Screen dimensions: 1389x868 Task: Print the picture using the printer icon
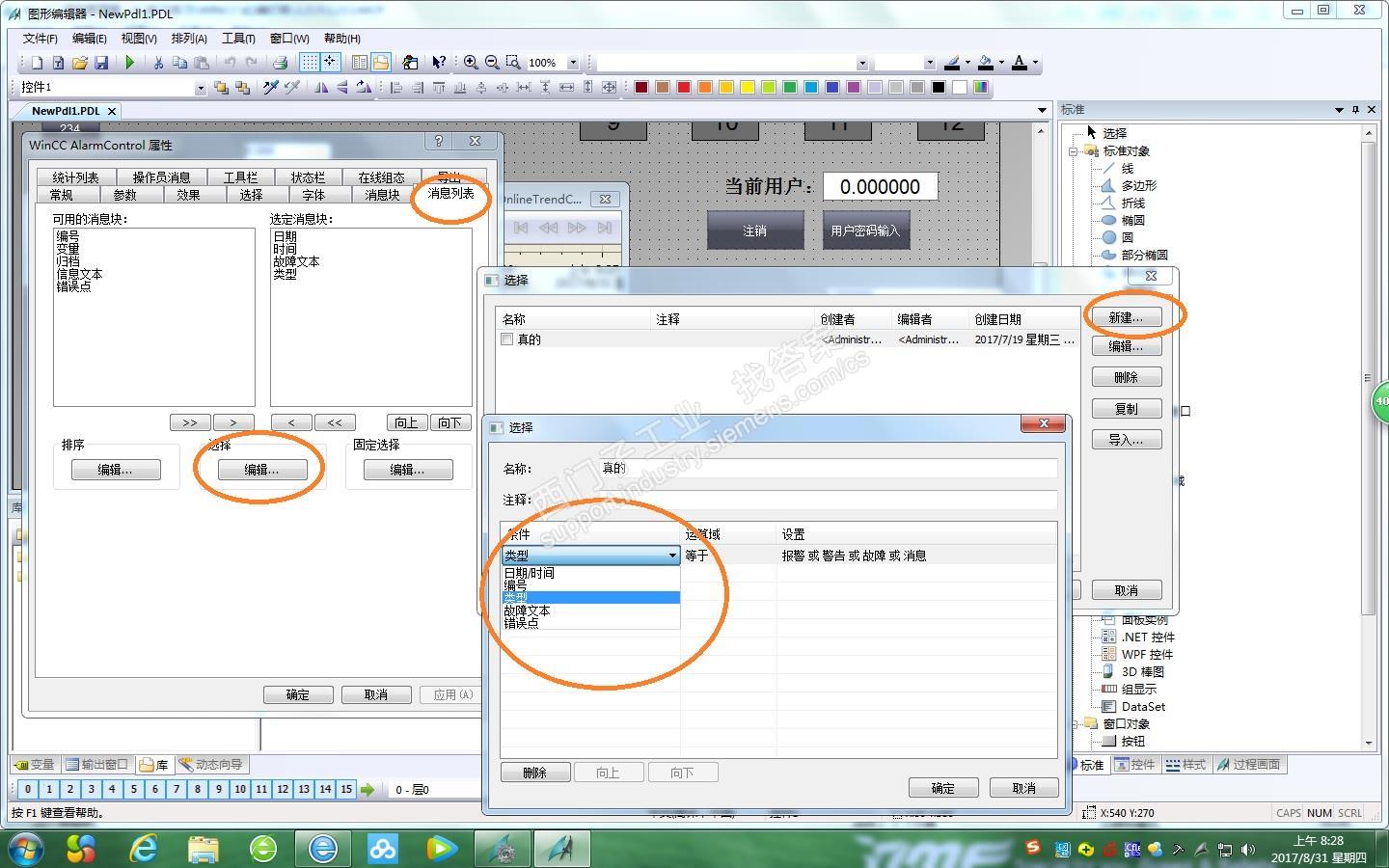click(280, 63)
